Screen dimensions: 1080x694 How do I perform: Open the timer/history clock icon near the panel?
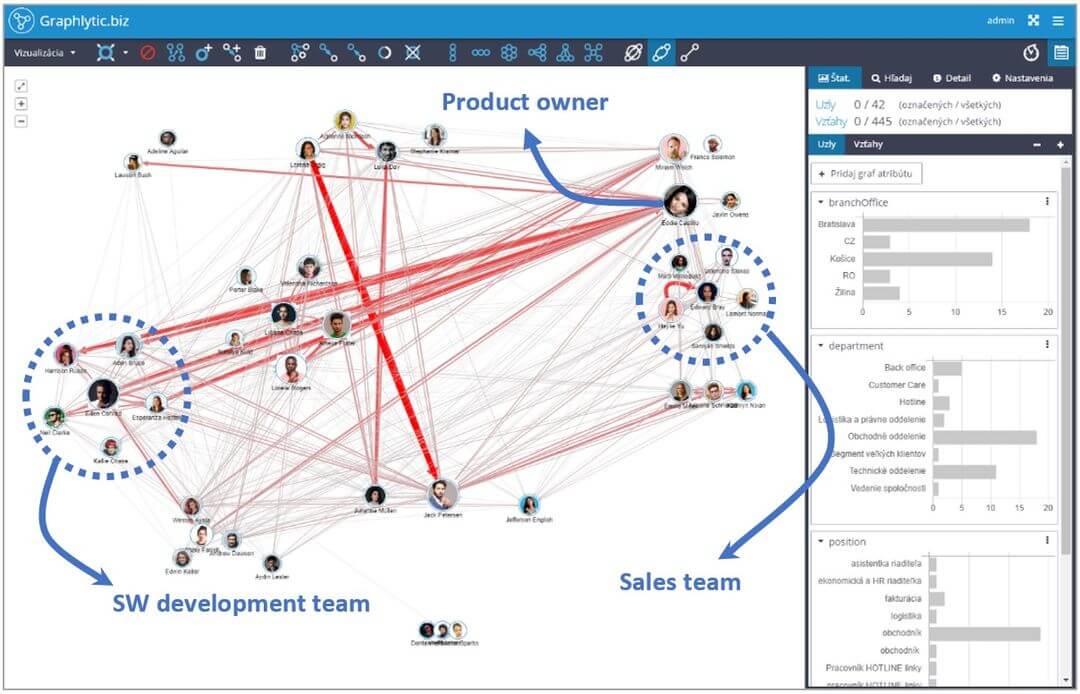pyautogui.click(x=1031, y=51)
